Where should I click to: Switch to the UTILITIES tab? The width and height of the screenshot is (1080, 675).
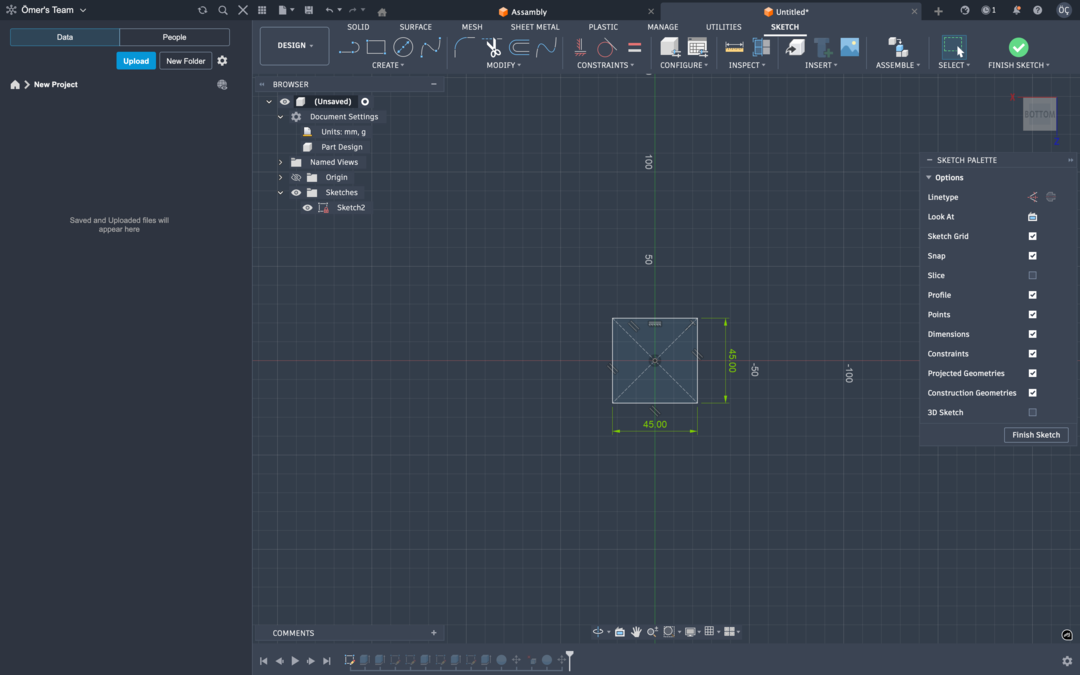(723, 27)
